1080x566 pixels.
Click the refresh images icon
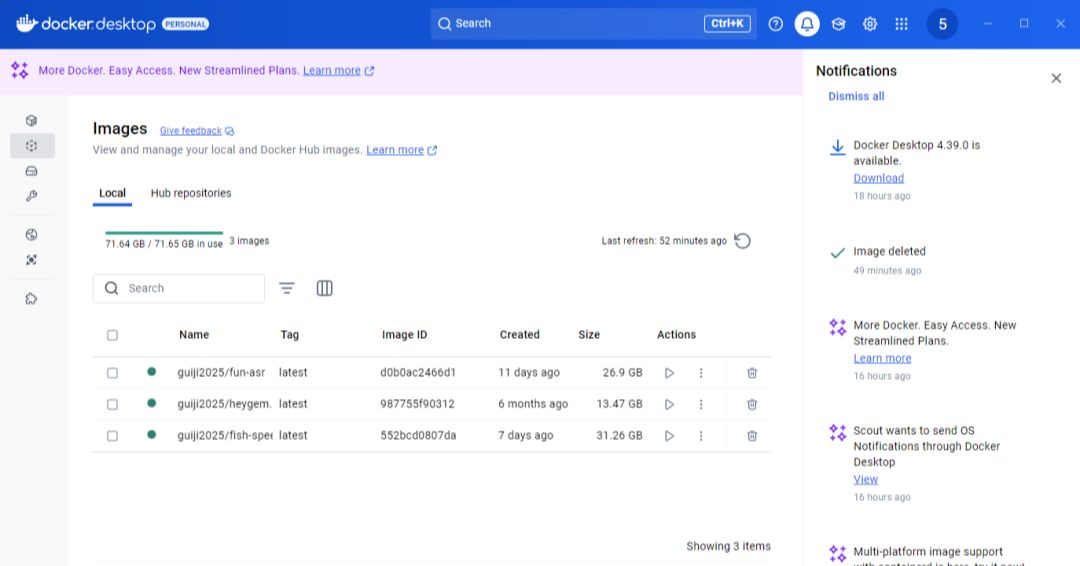(742, 241)
